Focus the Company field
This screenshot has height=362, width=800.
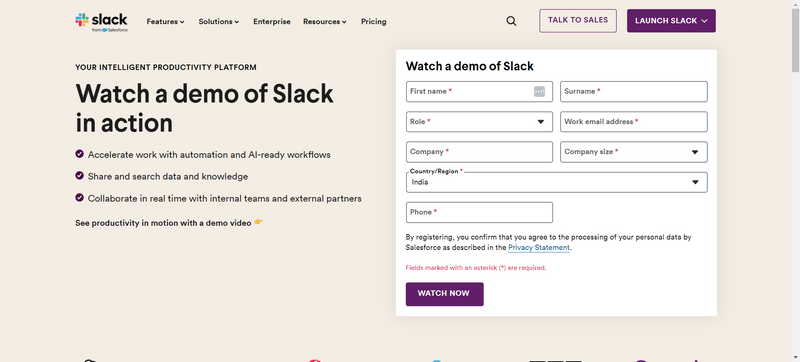[479, 152]
